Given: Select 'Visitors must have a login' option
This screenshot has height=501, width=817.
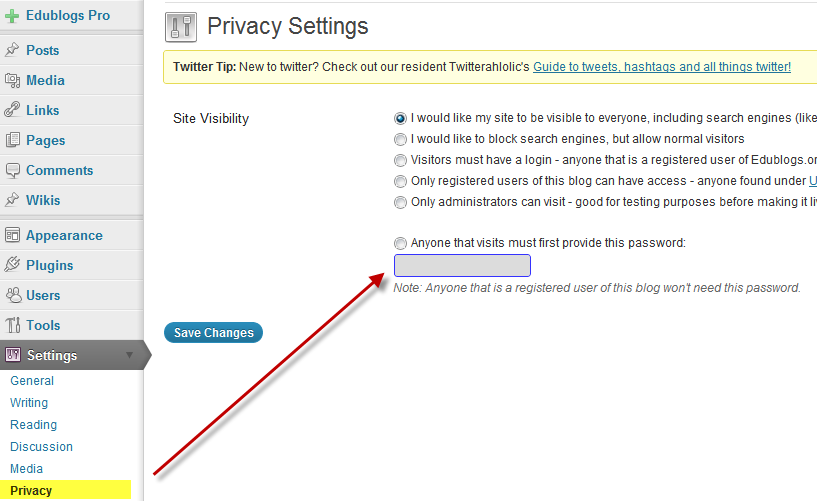Looking at the screenshot, I should (x=401, y=160).
